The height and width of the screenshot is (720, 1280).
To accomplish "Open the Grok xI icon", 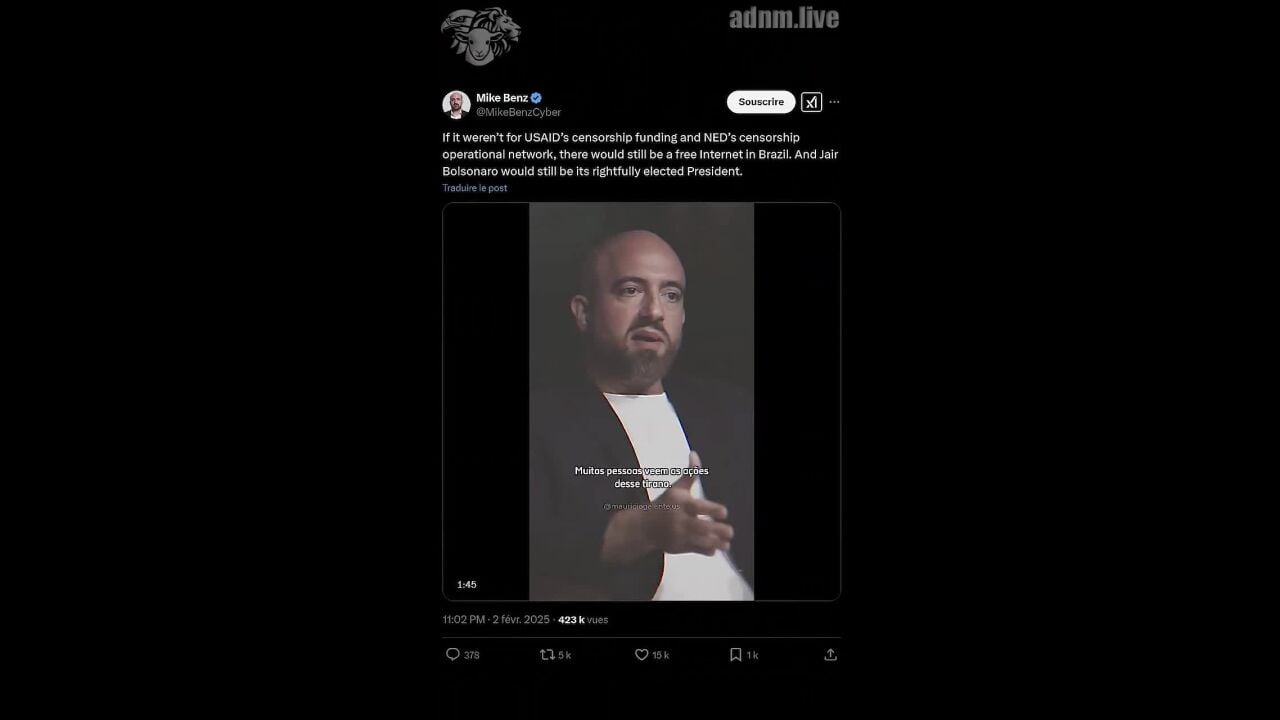I will point(811,102).
